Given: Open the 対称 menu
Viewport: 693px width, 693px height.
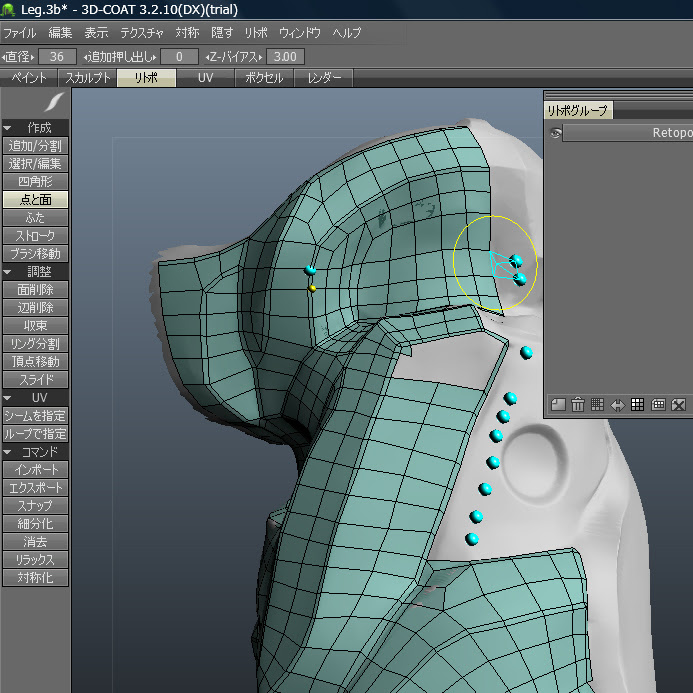Looking at the screenshot, I should click(187, 33).
